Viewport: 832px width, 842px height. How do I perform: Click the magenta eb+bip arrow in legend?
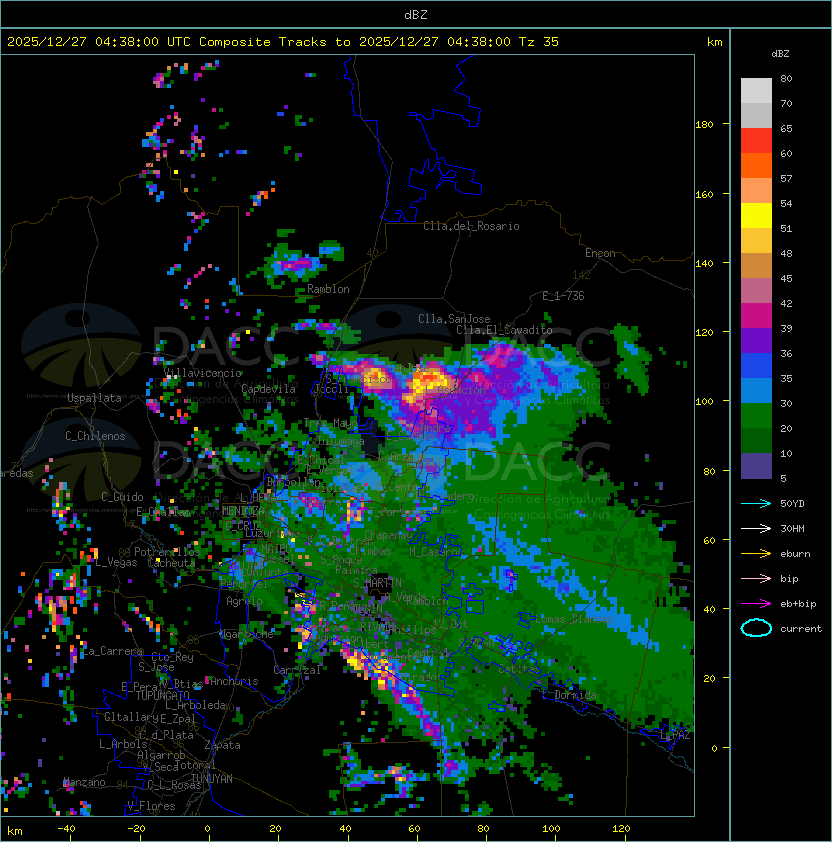756,604
